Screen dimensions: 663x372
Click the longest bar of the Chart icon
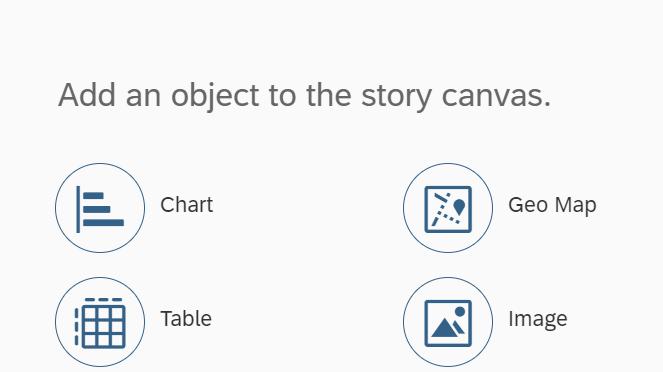point(104,223)
